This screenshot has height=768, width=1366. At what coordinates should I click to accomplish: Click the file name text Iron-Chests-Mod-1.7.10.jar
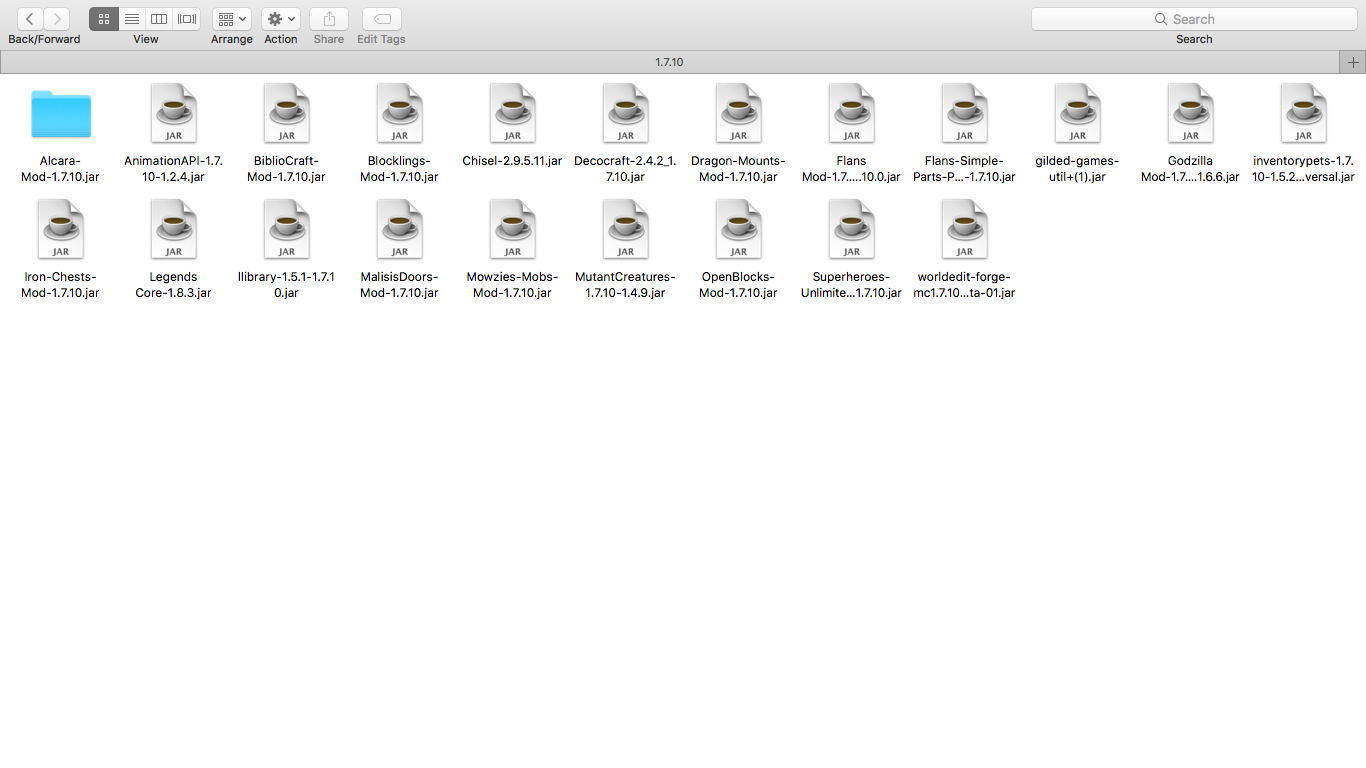pos(61,285)
